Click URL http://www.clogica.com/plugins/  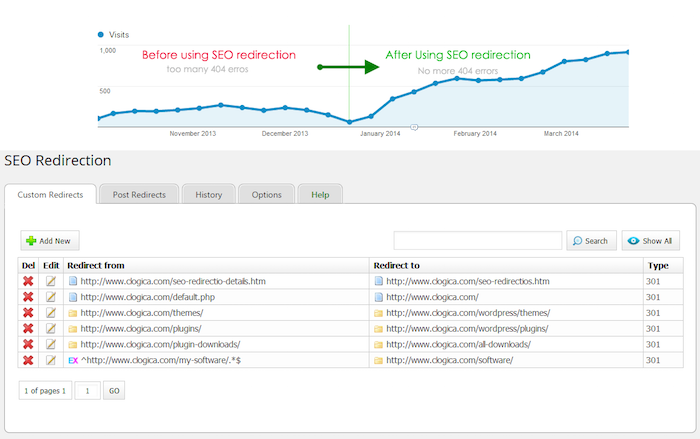[141, 329]
